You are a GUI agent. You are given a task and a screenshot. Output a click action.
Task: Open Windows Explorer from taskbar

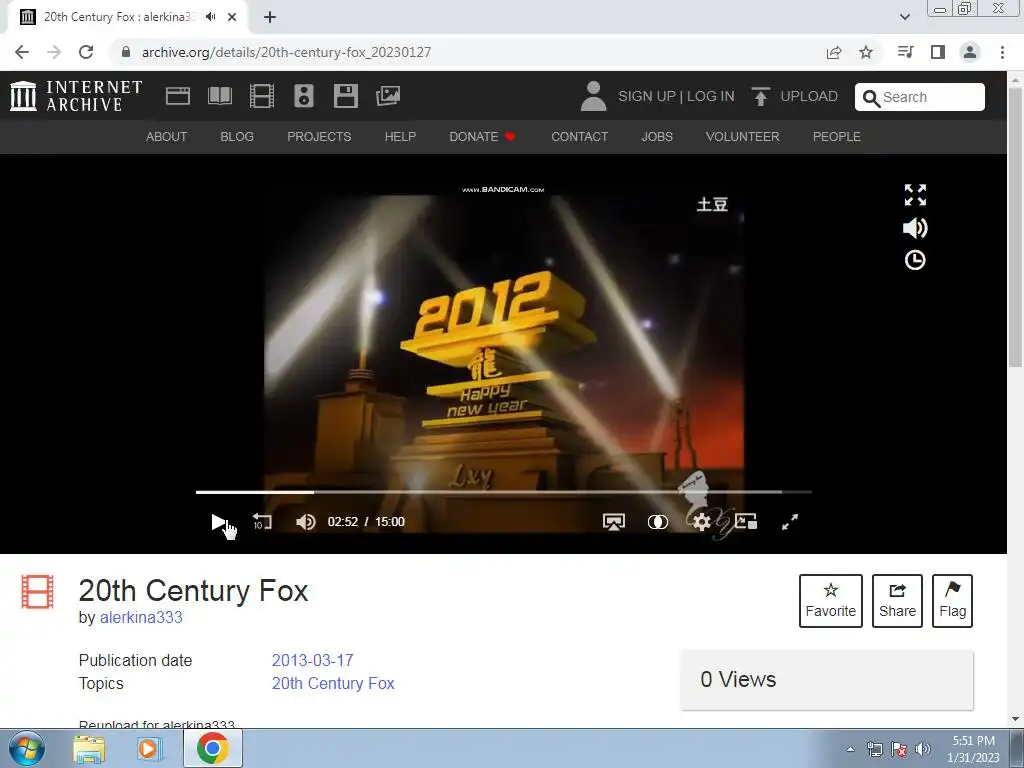(89, 749)
